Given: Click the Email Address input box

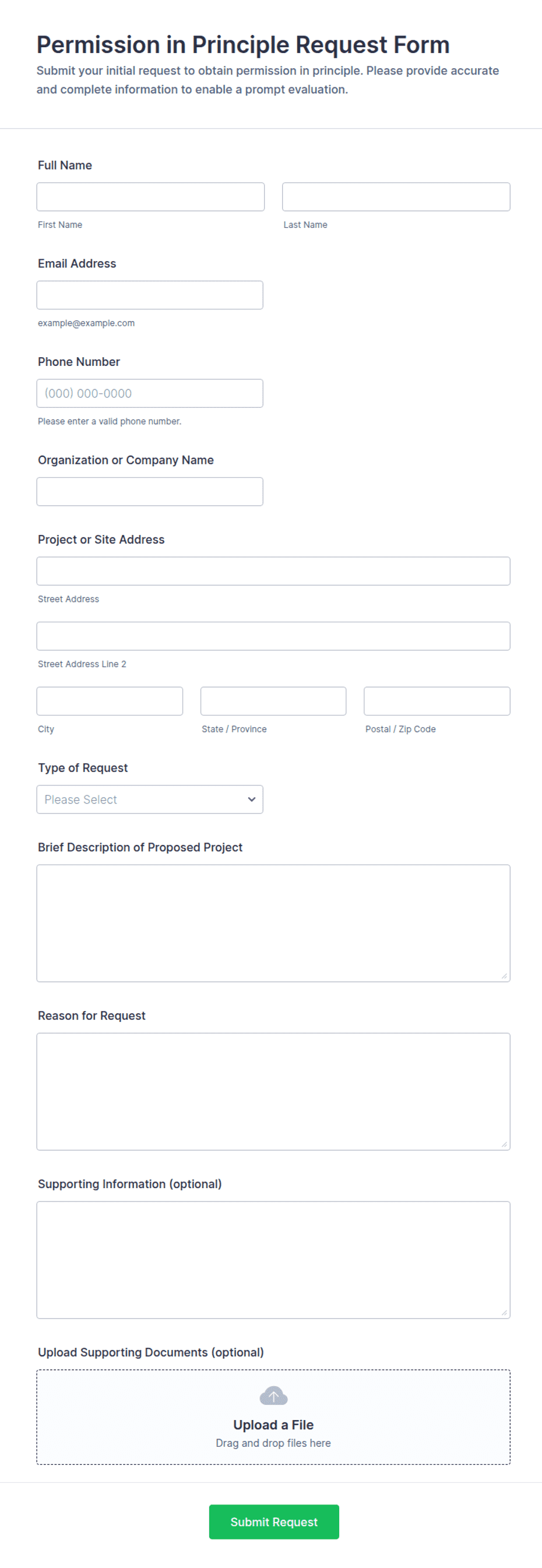Looking at the screenshot, I should click(150, 295).
